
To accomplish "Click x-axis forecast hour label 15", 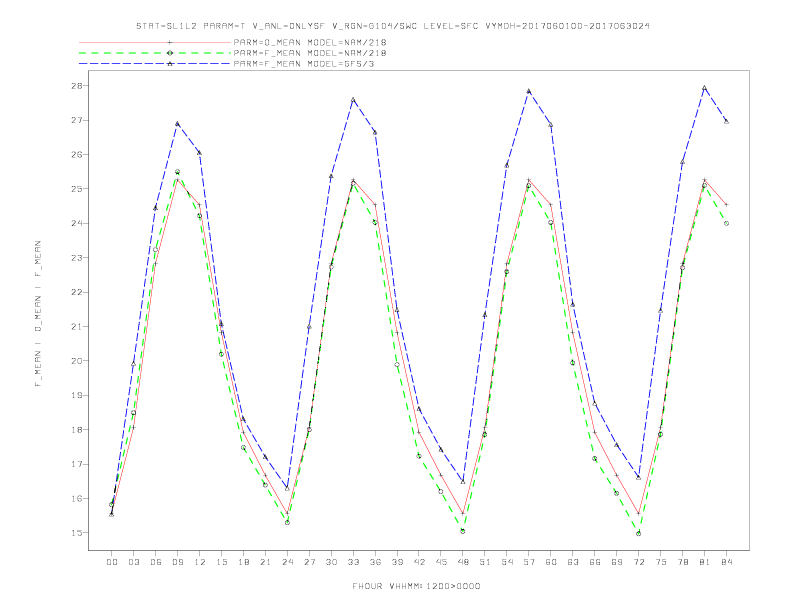I will pyautogui.click(x=221, y=562).
